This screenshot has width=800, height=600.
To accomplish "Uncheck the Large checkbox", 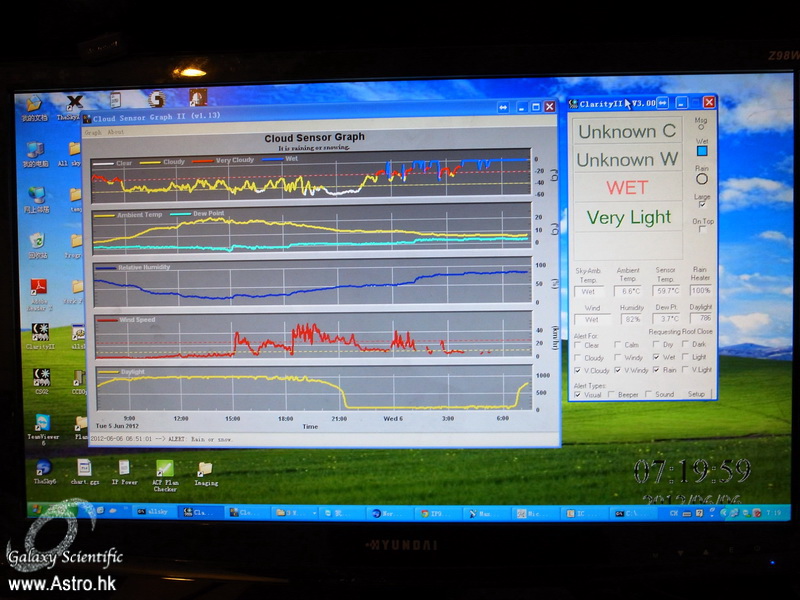I will (x=701, y=205).
